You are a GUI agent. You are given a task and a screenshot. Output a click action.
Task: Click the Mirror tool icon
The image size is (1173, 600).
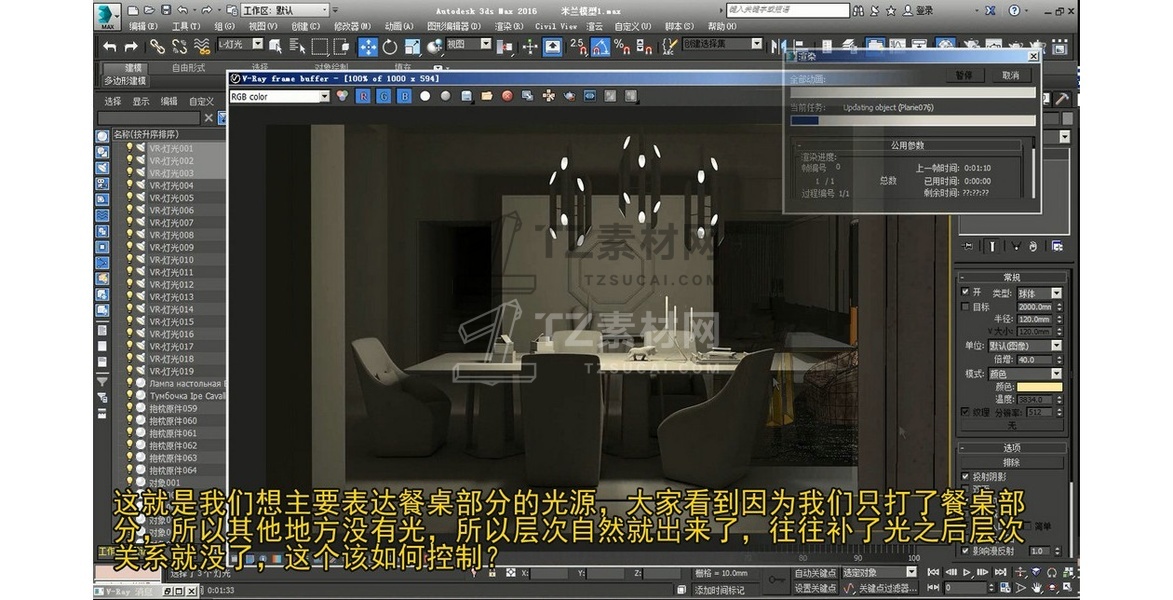coord(779,46)
